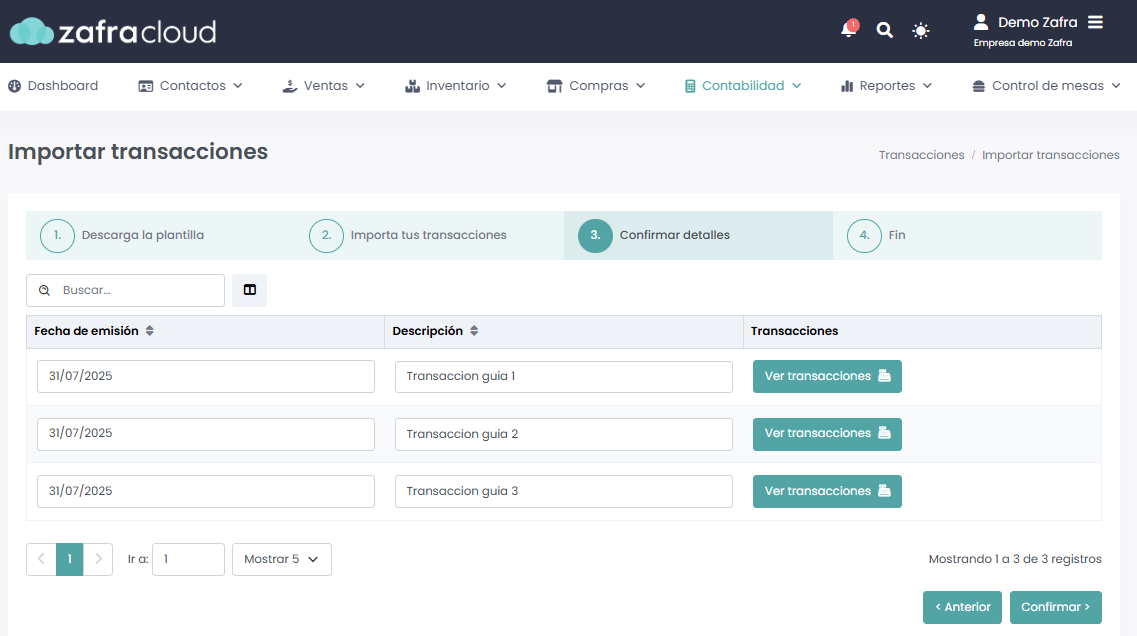Open the search magnifier in header
The height and width of the screenshot is (636, 1137).
tap(884, 30)
